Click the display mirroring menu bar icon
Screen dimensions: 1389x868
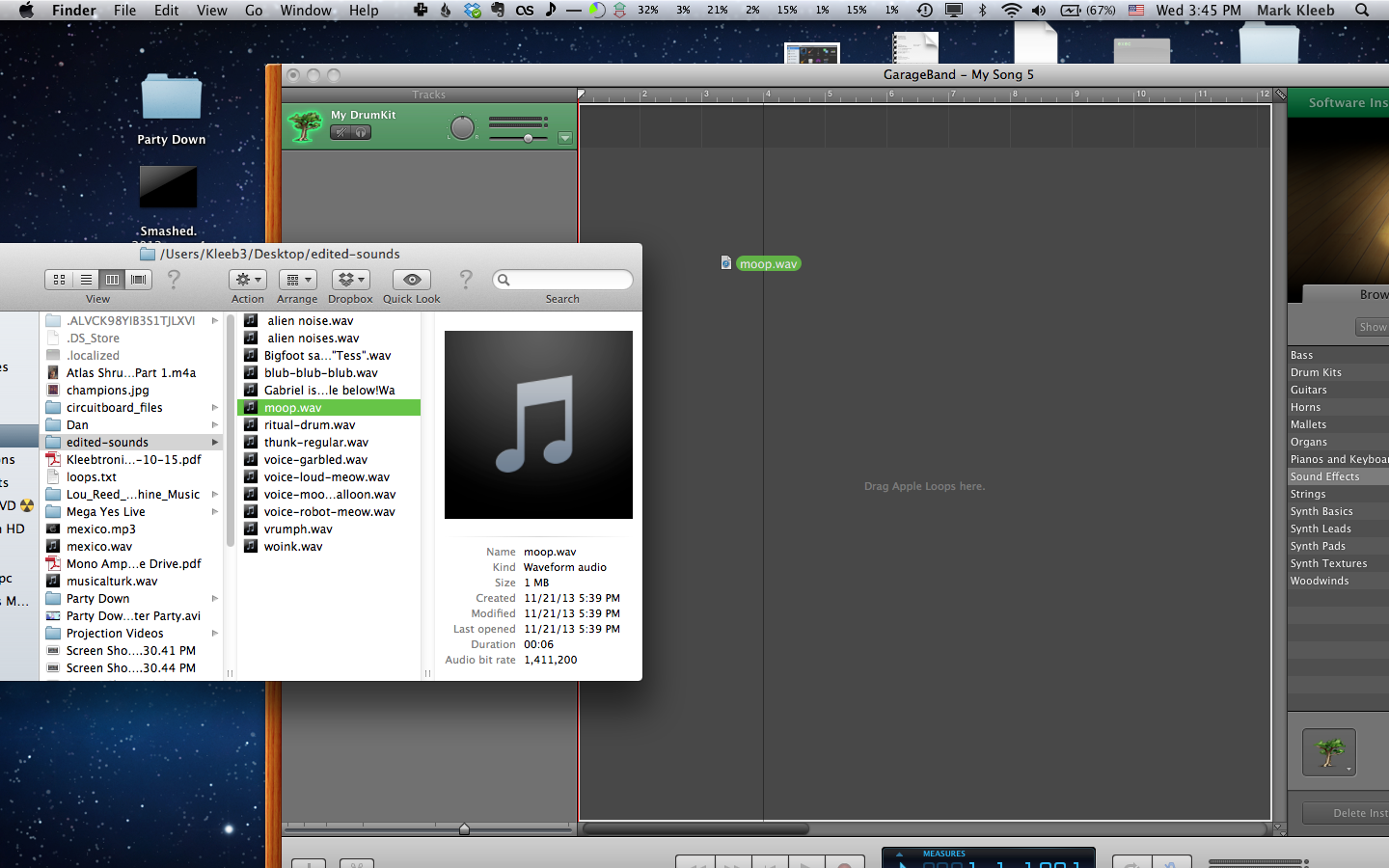coord(954,10)
